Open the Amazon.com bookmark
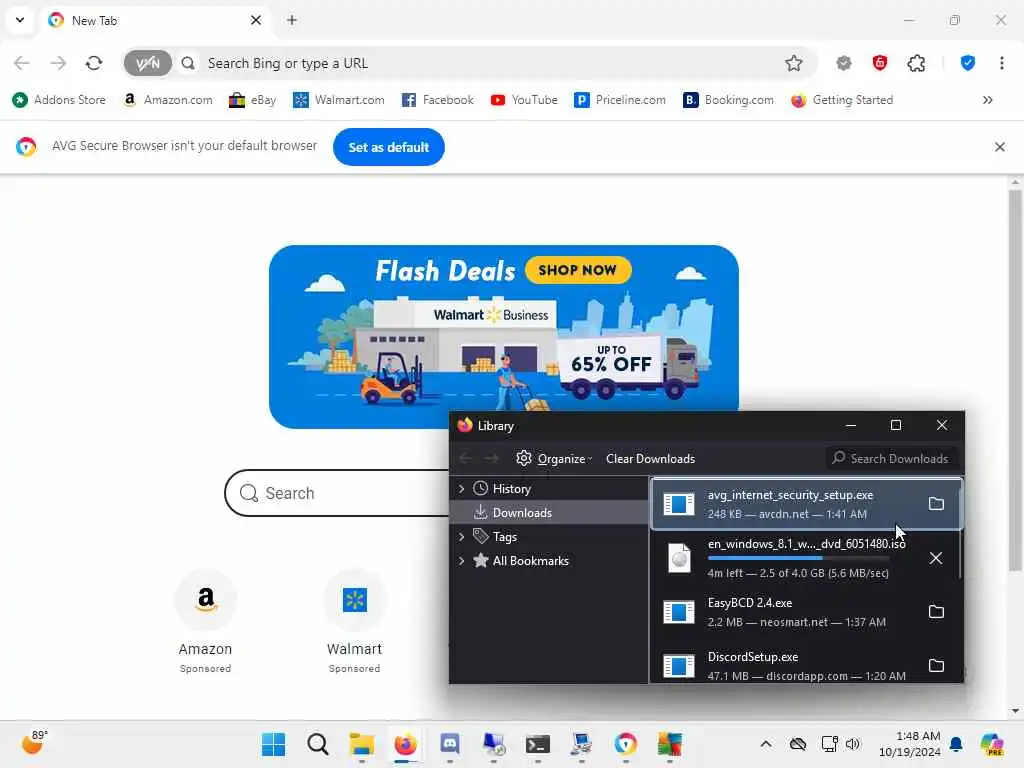Screen dimensions: 1024x768 (x=168, y=100)
